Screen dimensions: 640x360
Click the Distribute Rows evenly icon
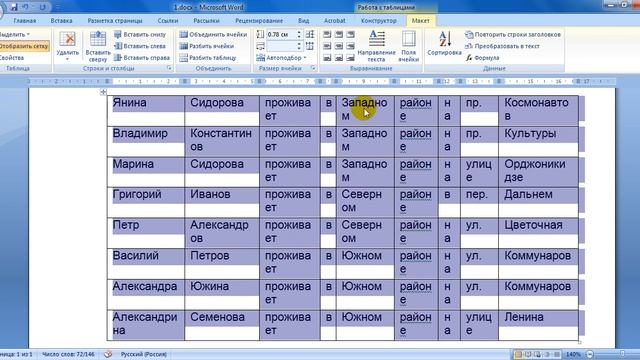click(310, 35)
